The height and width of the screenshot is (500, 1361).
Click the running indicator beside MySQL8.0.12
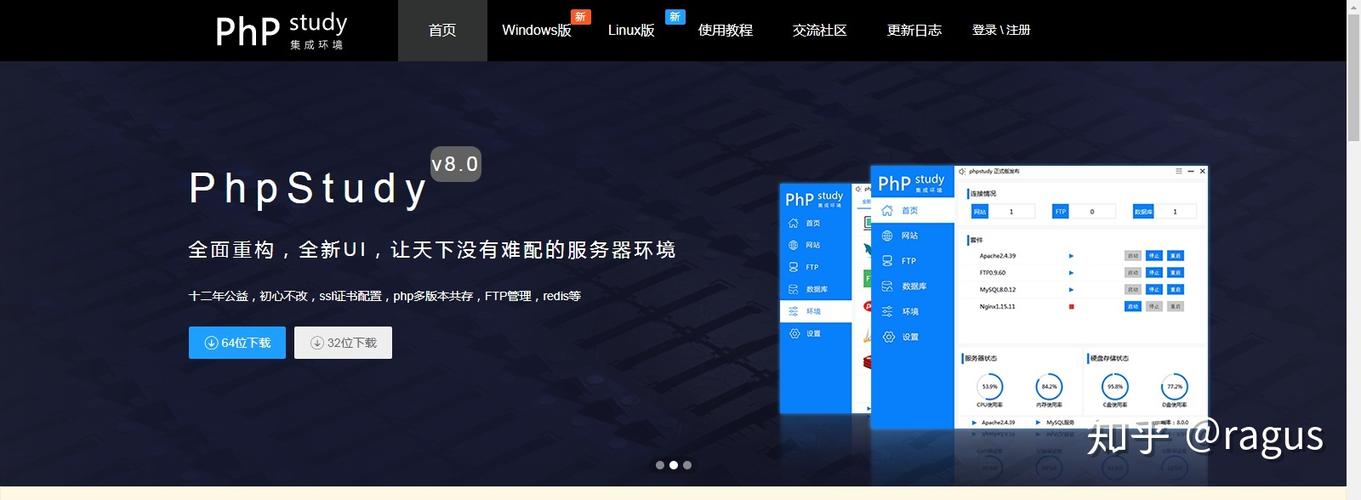pos(1071,289)
